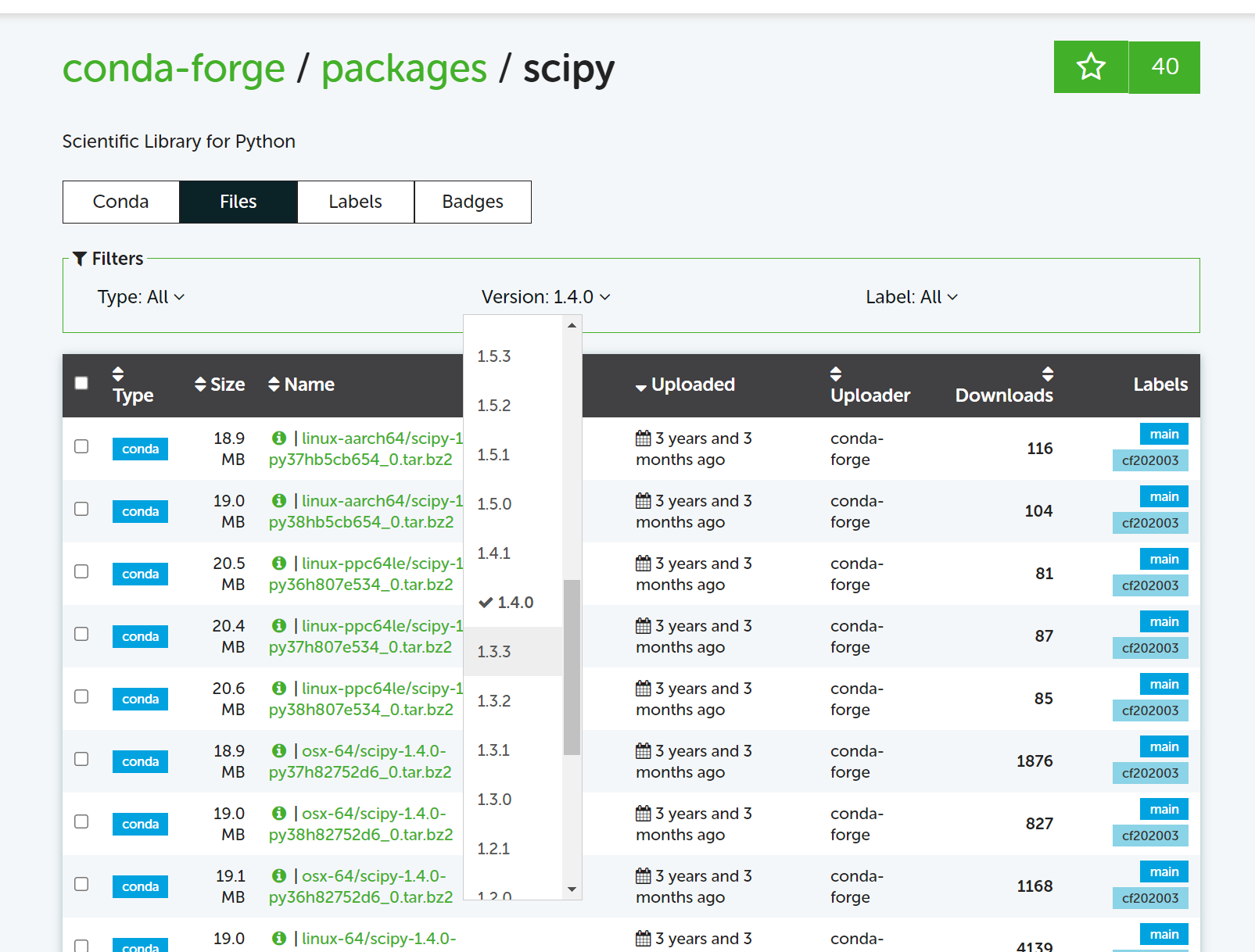Click the info icon for osx-64 py36h82752d6 file

(279, 876)
